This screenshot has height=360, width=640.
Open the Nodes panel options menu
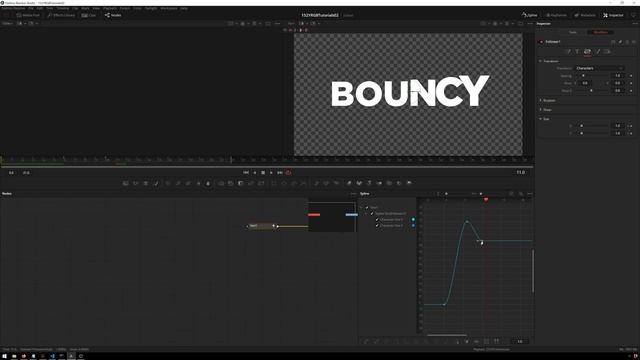click(353, 194)
